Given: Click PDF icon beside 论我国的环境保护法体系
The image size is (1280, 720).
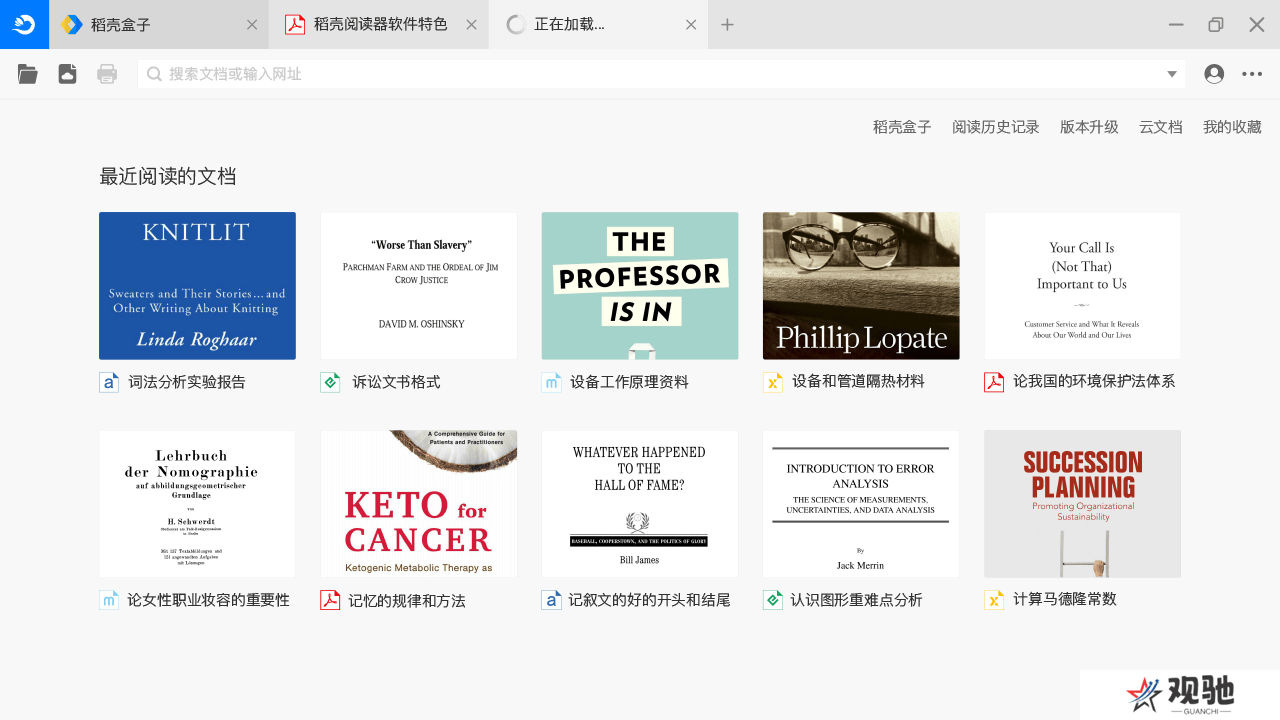Looking at the screenshot, I should [x=994, y=382].
